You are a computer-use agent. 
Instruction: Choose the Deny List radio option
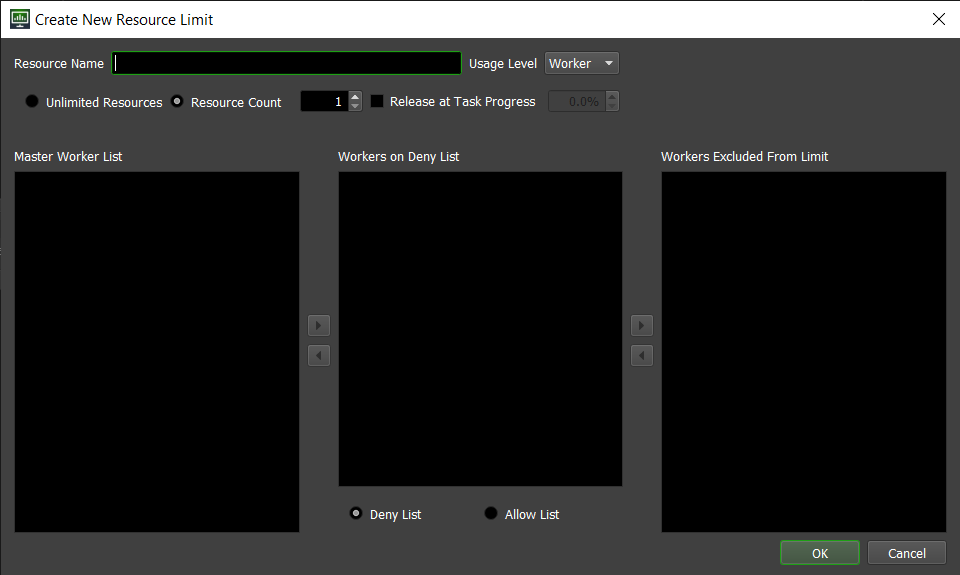pos(356,514)
